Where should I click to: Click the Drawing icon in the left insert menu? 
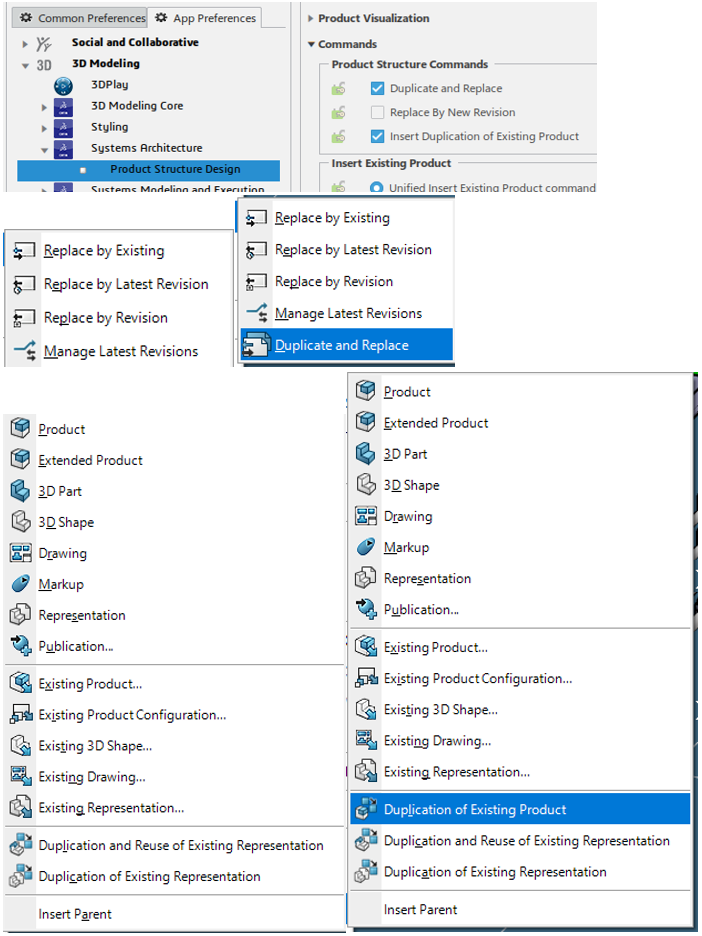pos(20,553)
